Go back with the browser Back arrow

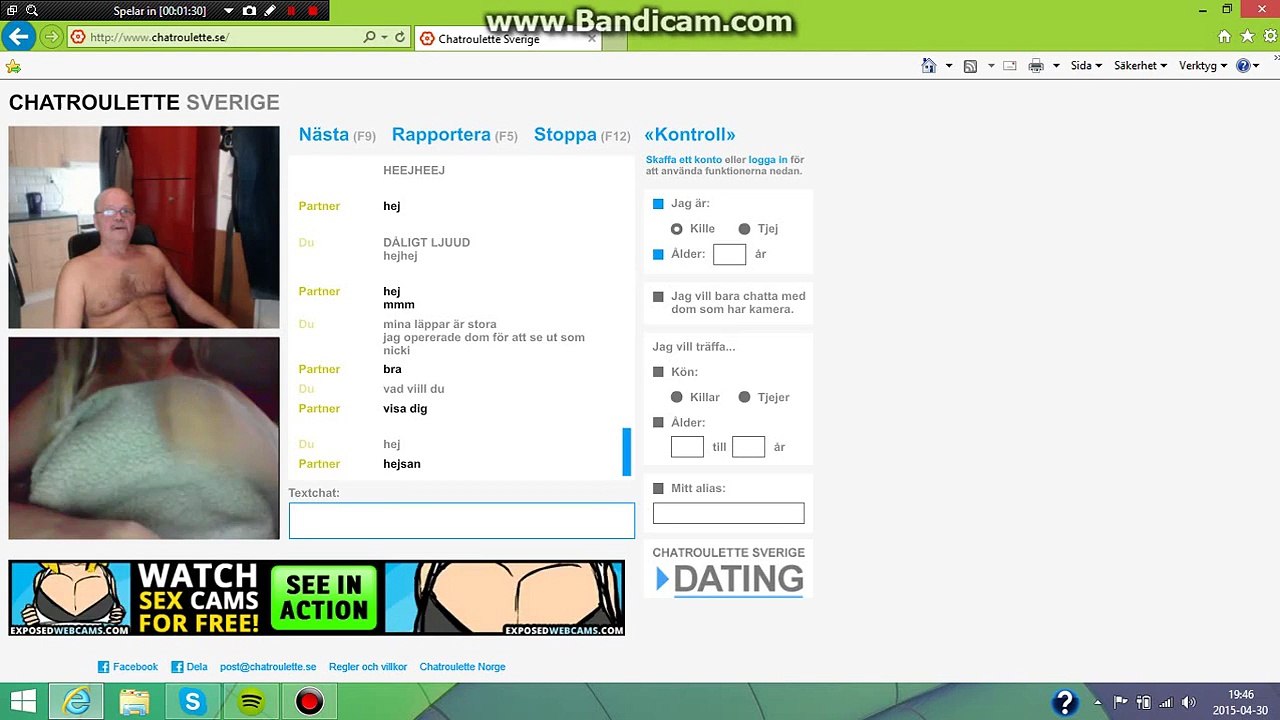click(x=19, y=38)
